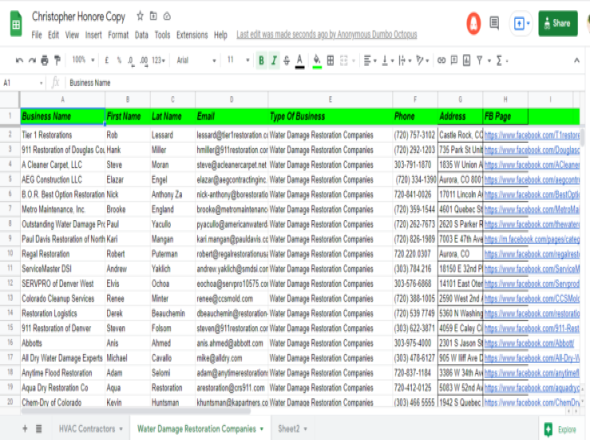Click the horizontal scrollbar
The height and width of the screenshot is (440, 590).
point(136,411)
